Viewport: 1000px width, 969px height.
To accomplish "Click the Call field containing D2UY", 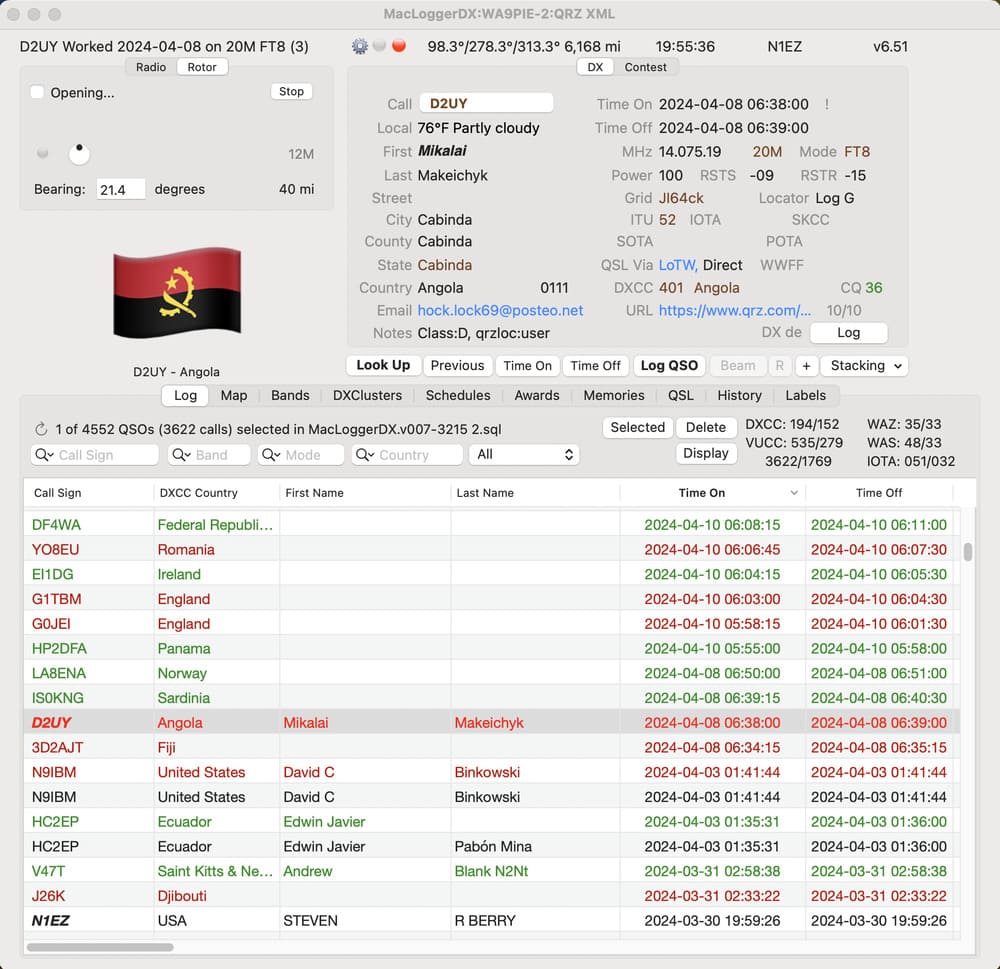I will (x=486, y=103).
